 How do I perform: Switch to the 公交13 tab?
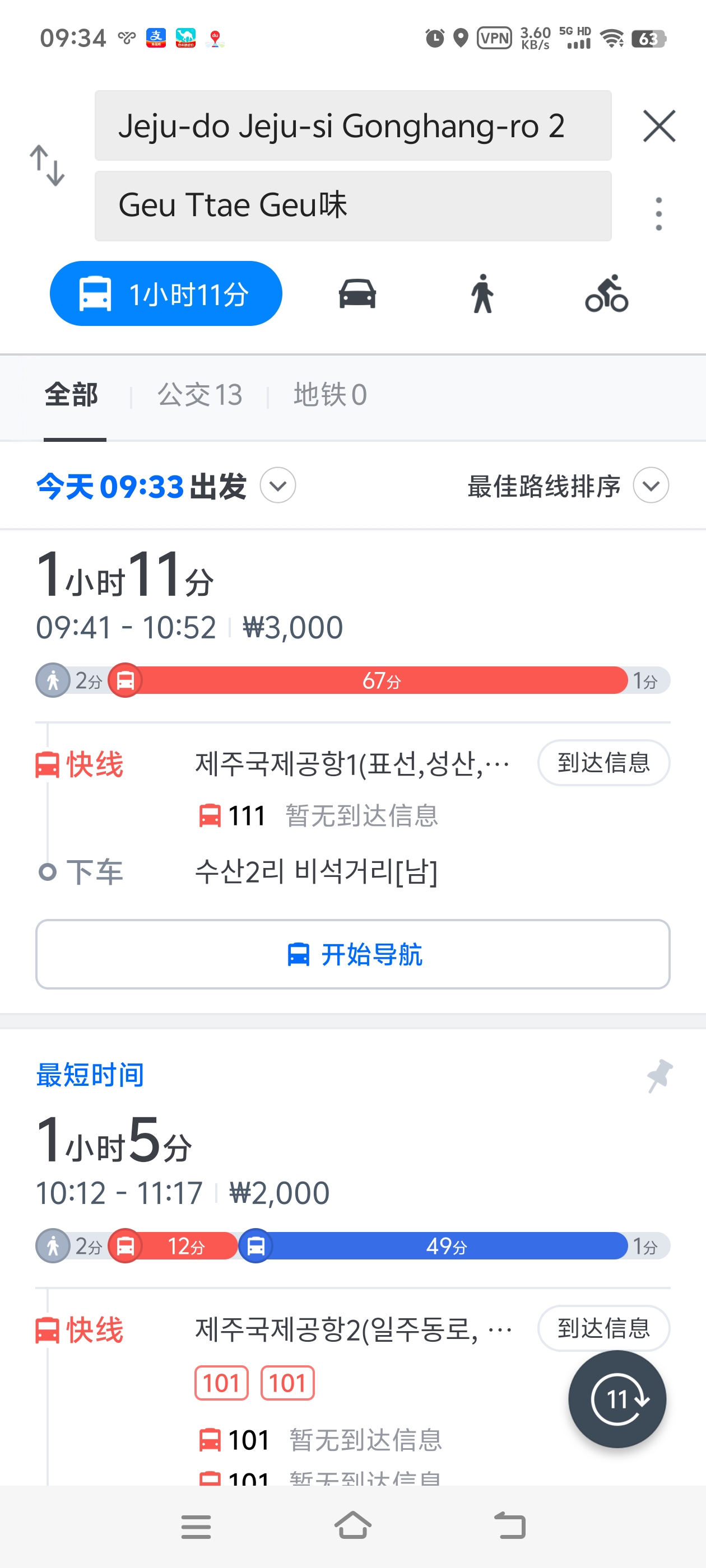pyautogui.click(x=200, y=395)
